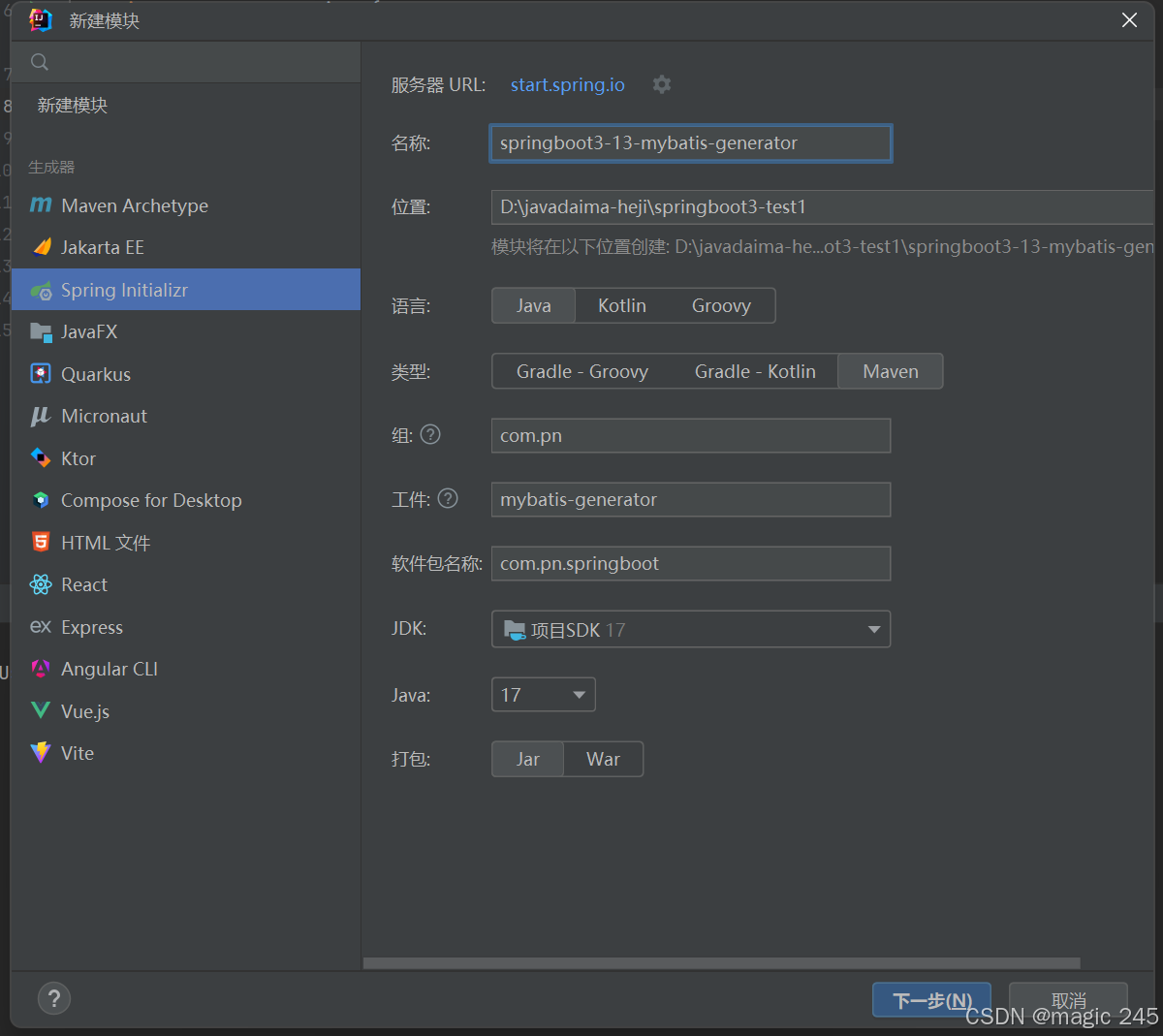Click the Micronaut mu icon
Viewport: 1163px width, 1036px height.
pos(41,416)
